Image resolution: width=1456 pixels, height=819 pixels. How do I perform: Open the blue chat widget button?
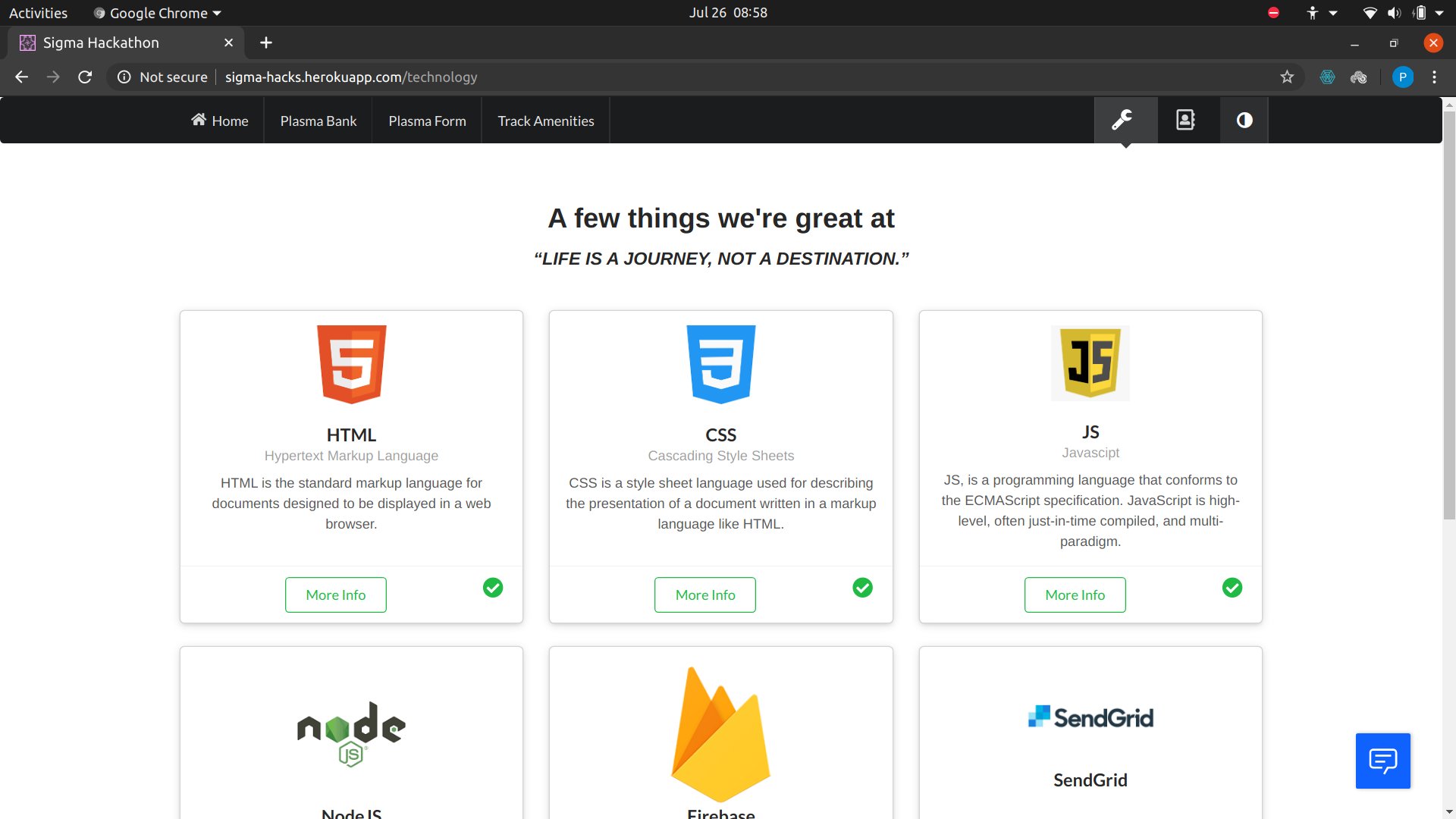[1382, 761]
